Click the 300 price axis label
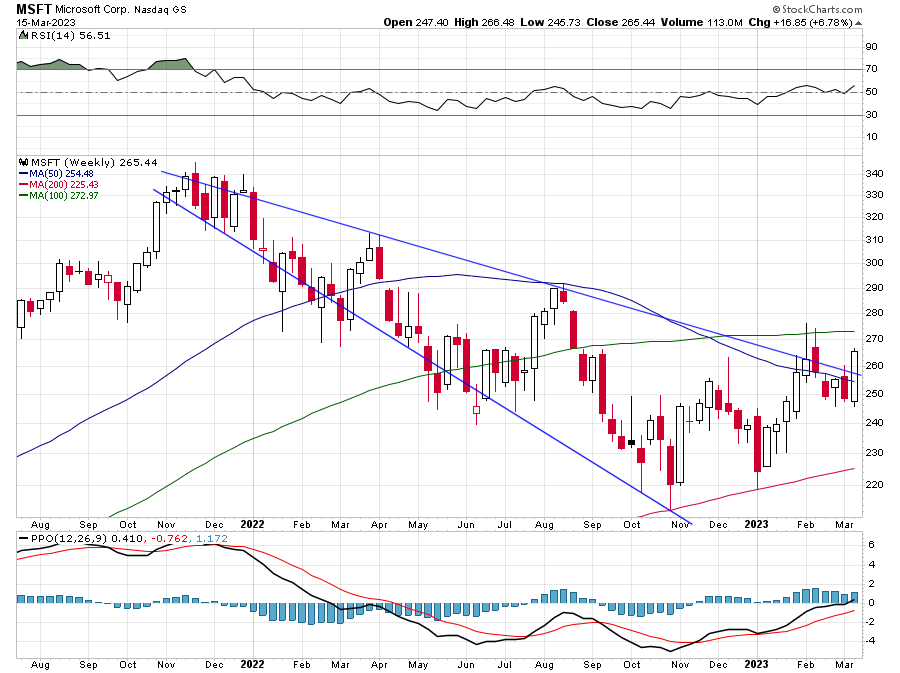The image size is (900, 673). (x=874, y=263)
